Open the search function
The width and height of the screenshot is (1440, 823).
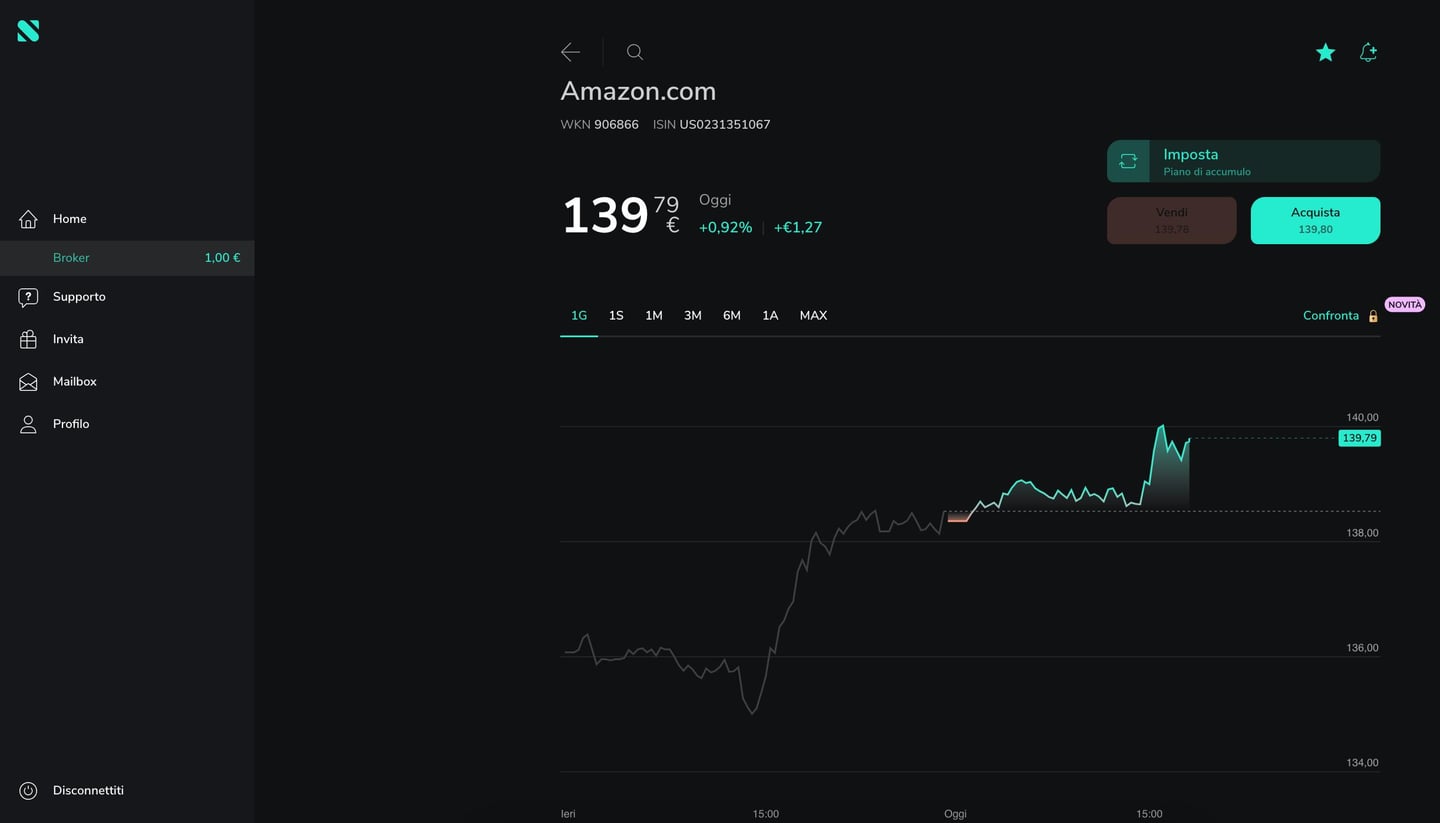click(634, 51)
